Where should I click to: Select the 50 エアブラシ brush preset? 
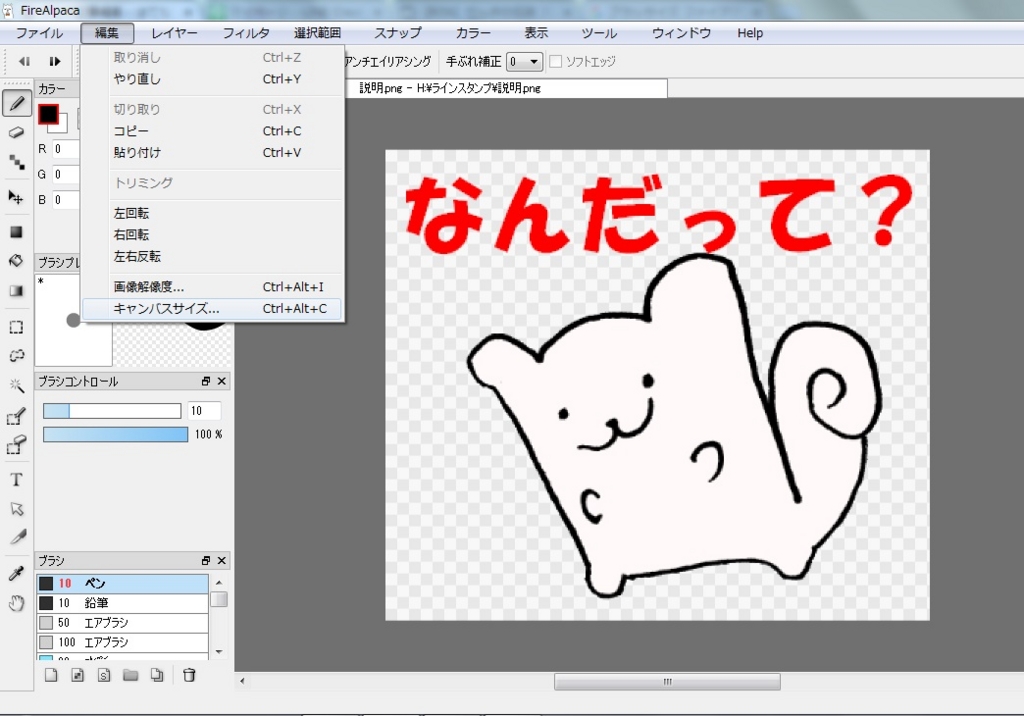[x=122, y=622]
